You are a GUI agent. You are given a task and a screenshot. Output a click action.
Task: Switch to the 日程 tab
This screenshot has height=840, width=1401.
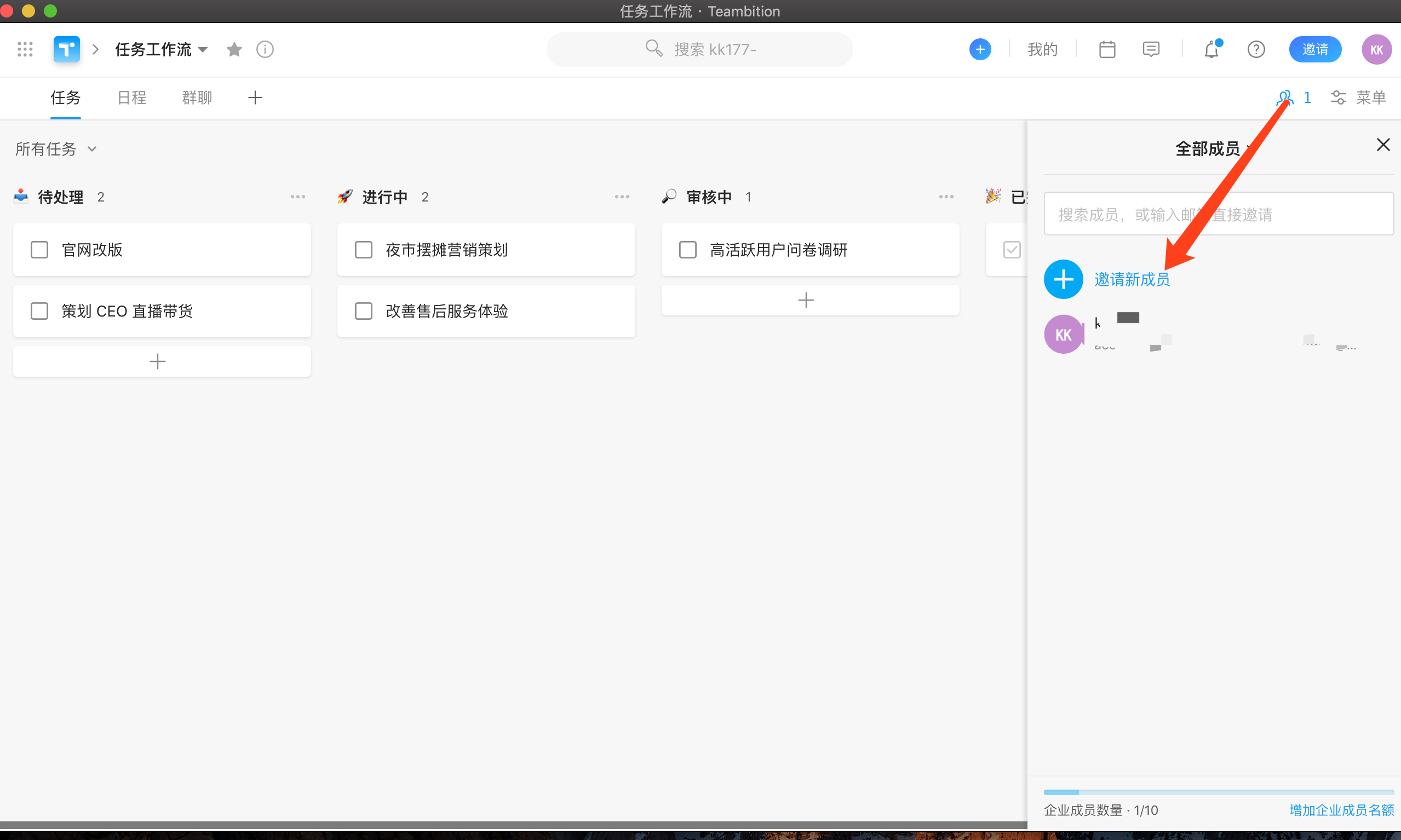click(131, 97)
